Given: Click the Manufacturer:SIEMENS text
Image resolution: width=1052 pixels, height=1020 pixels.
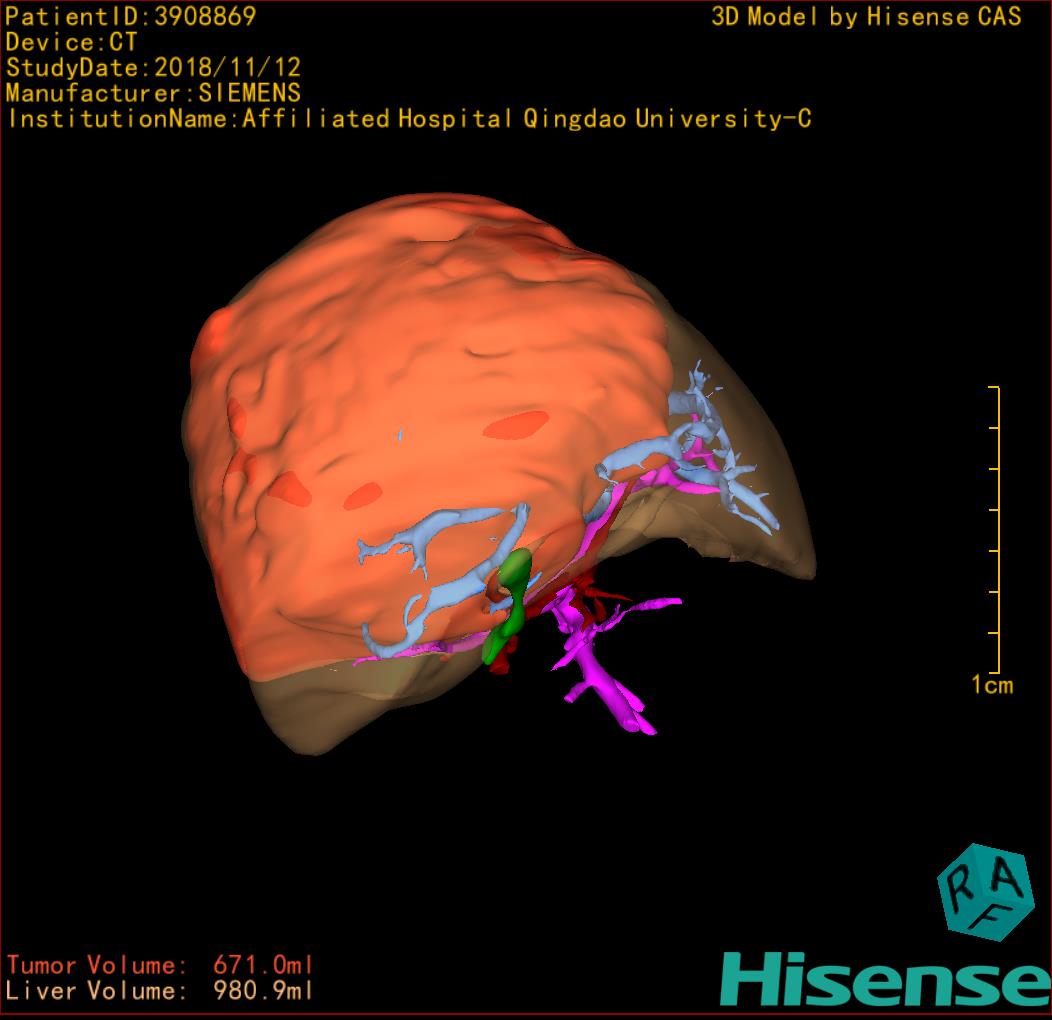Looking at the screenshot, I should tap(153, 93).
